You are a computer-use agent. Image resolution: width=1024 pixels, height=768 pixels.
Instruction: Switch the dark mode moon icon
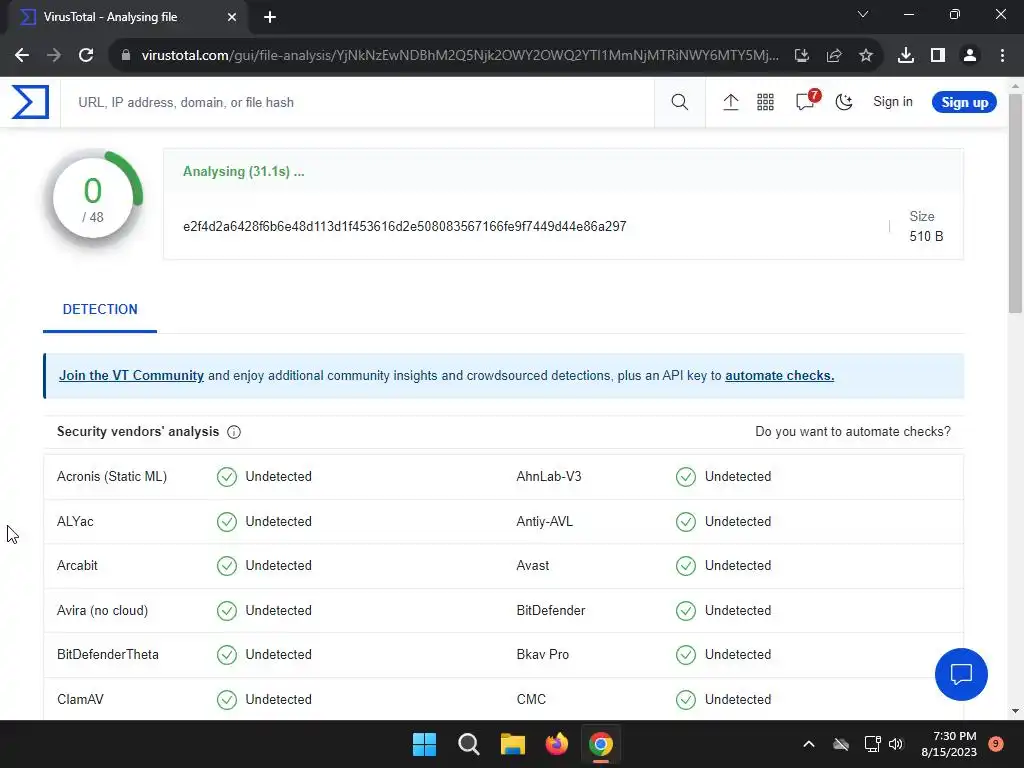pos(844,102)
